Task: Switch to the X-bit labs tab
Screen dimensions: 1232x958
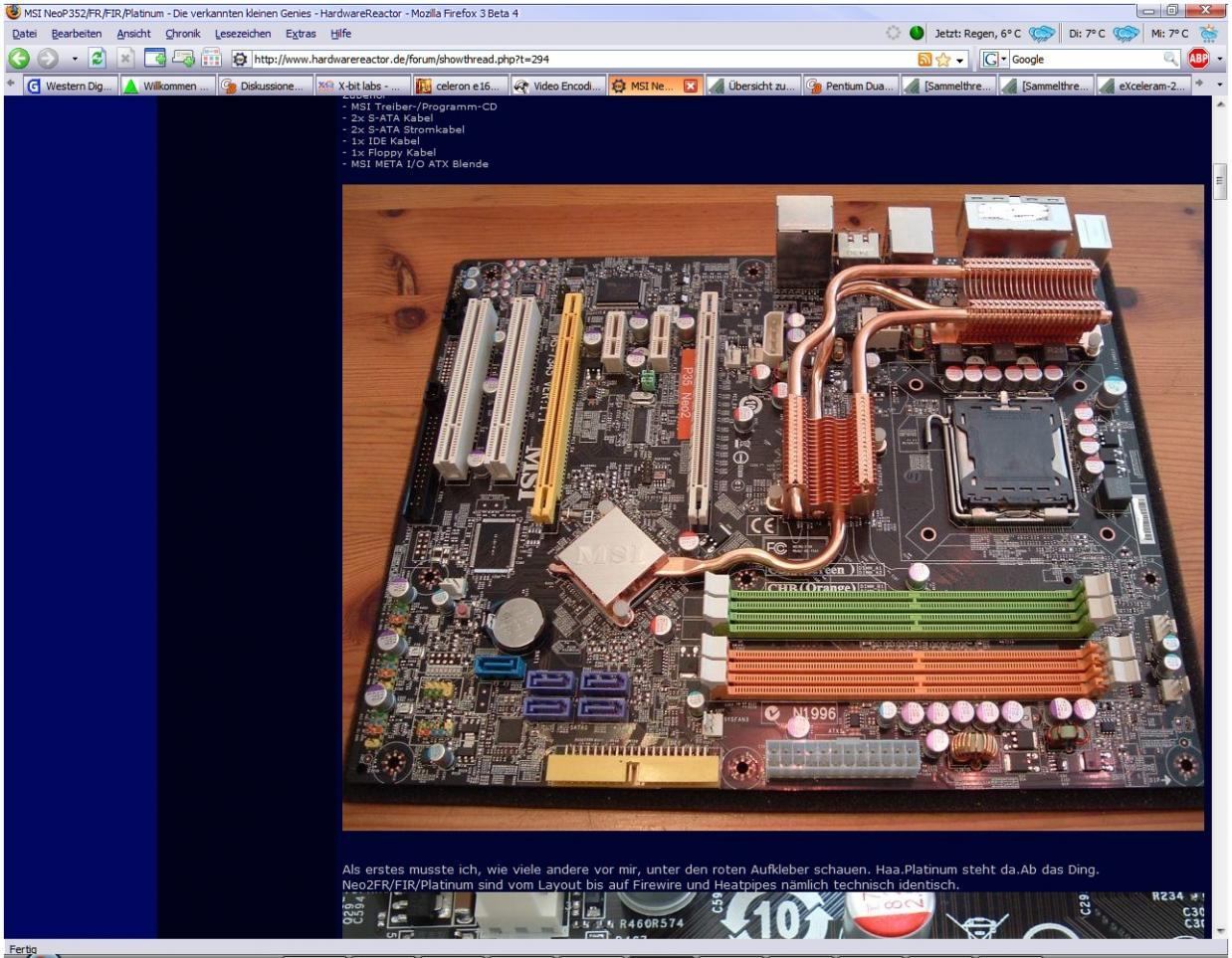Action: point(361,87)
